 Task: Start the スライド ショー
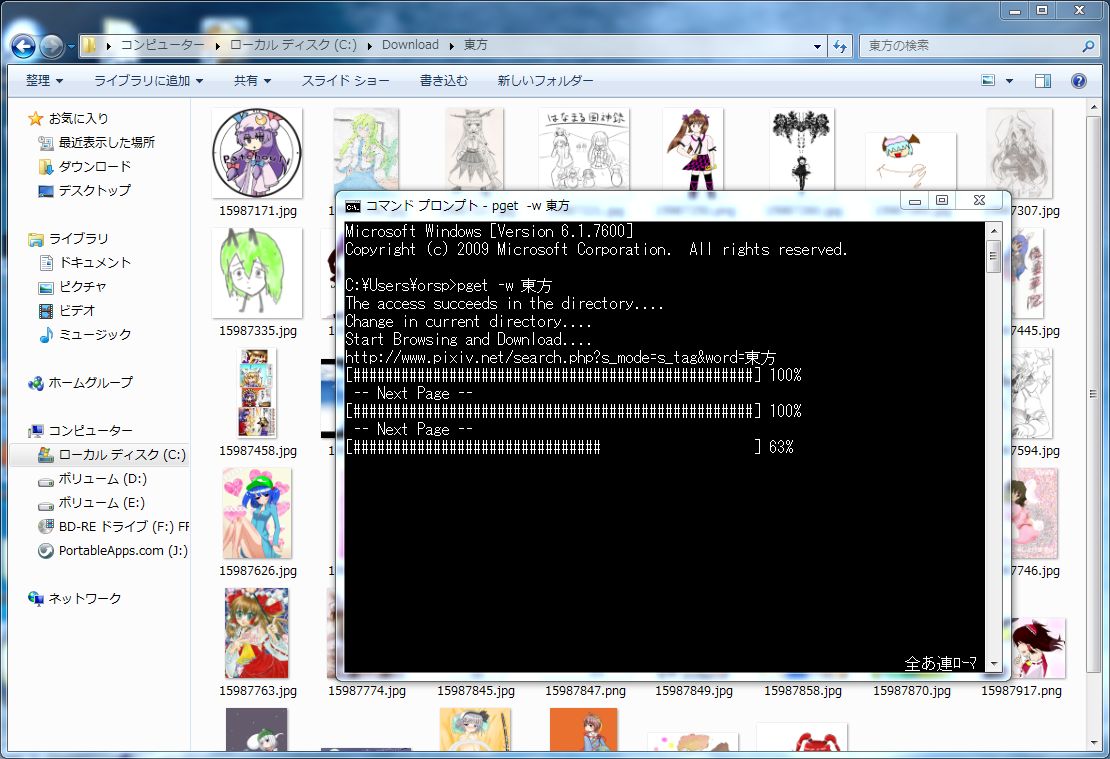[345, 81]
